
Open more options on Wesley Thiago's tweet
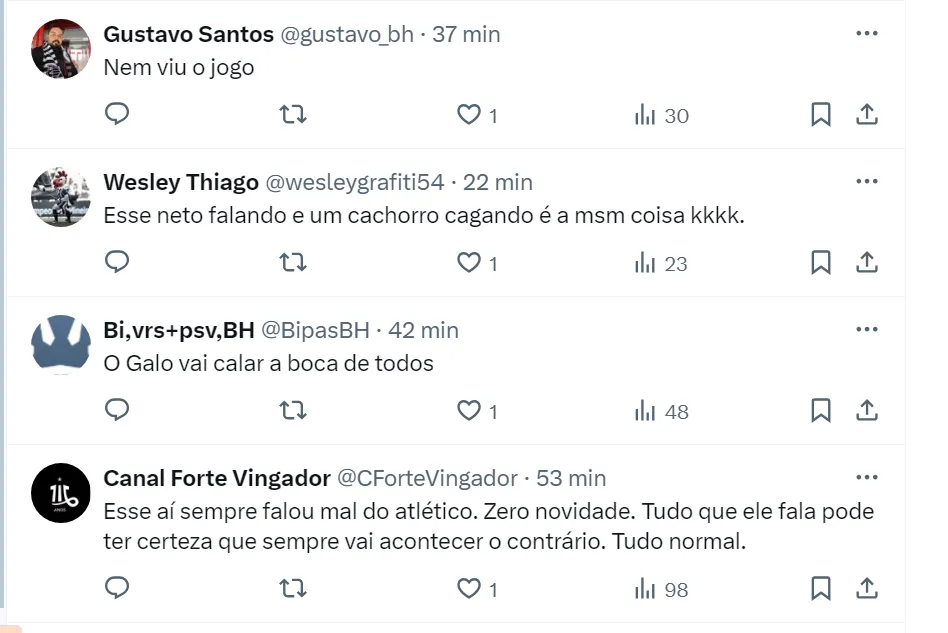tap(867, 181)
